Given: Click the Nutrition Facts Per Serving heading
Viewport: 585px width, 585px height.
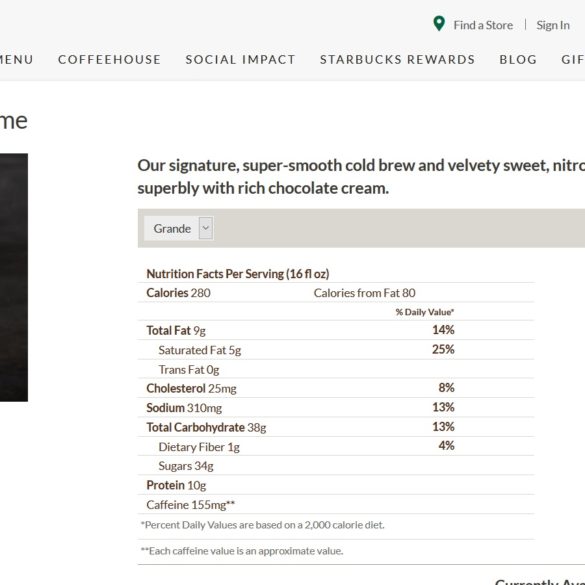Looking at the screenshot, I should click(x=238, y=274).
